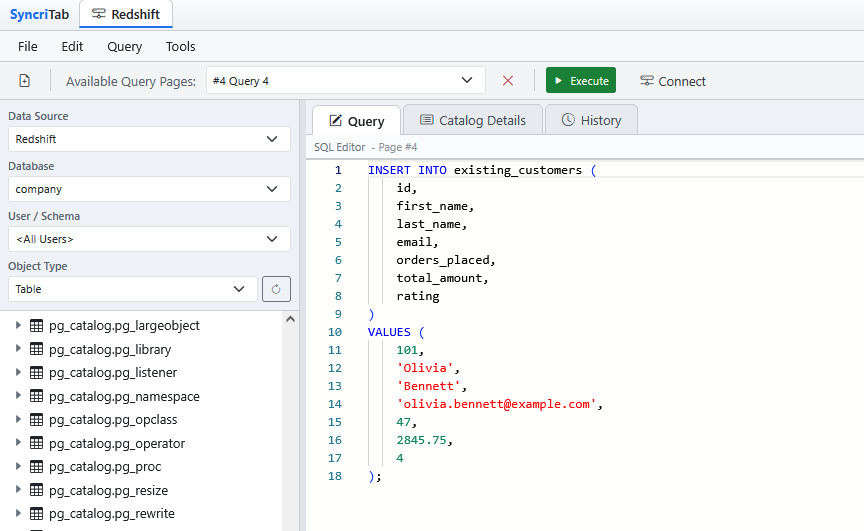This screenshot has height=531, width=864.
Task: Open the File menu
Action: click(28, 46)
